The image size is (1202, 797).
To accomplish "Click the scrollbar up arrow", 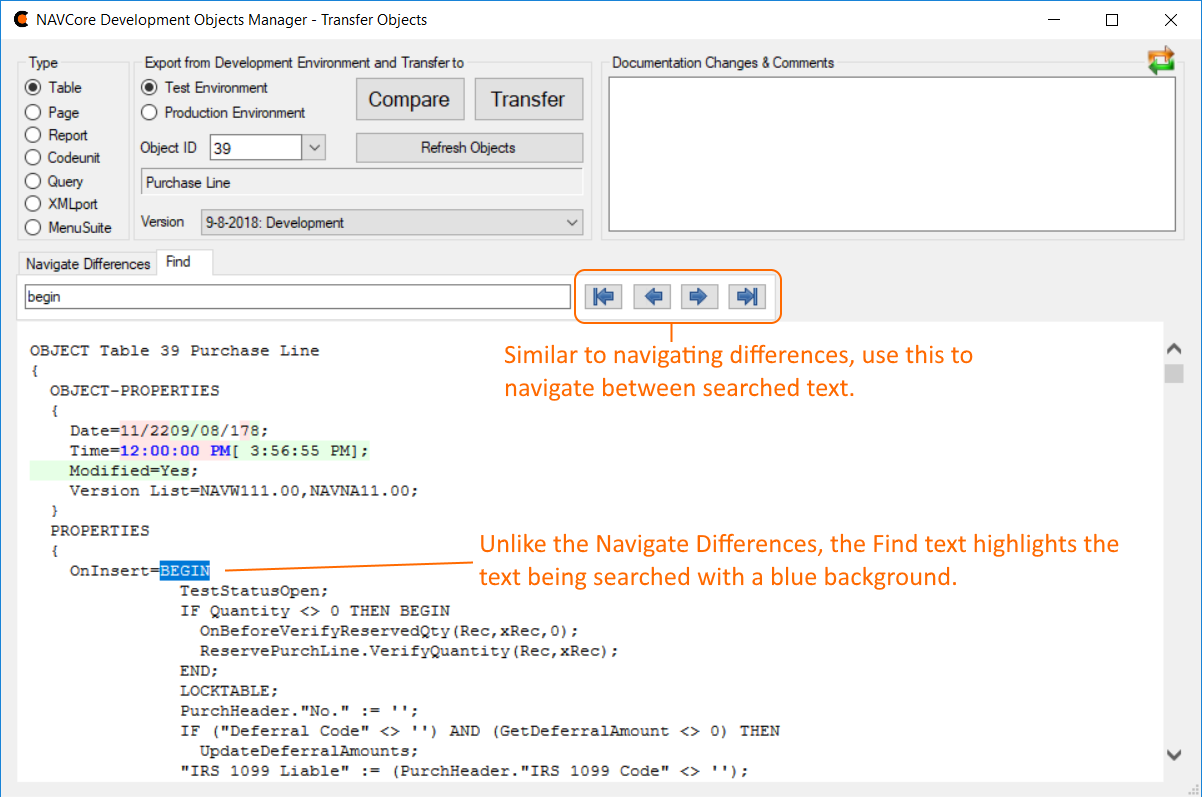I will pos(1174,348).
